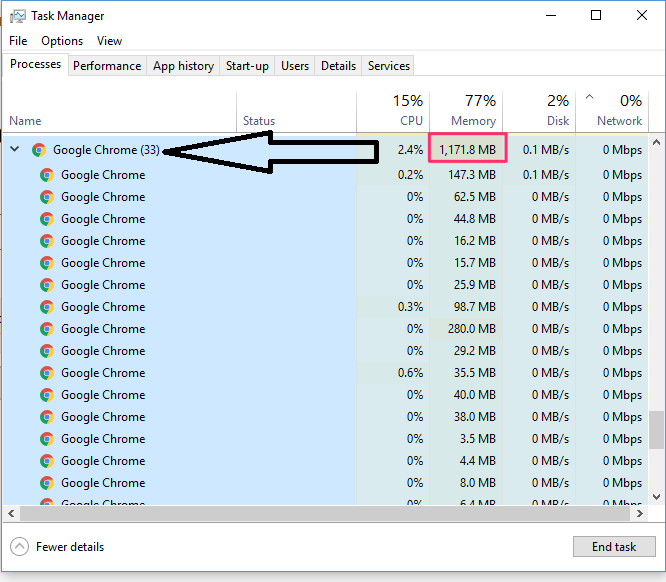Open the File menu
The height and width of the screenshot is (582, 666).
click(x=18, y=41)
